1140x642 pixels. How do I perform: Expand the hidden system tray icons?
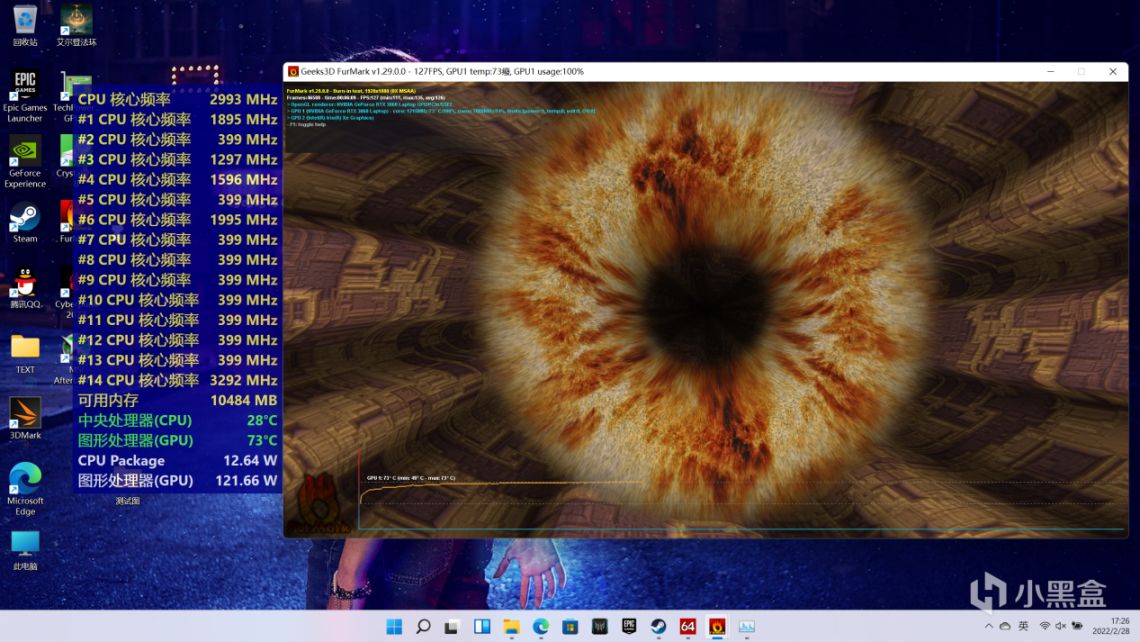pyautogui.click(x=988, y=626)
